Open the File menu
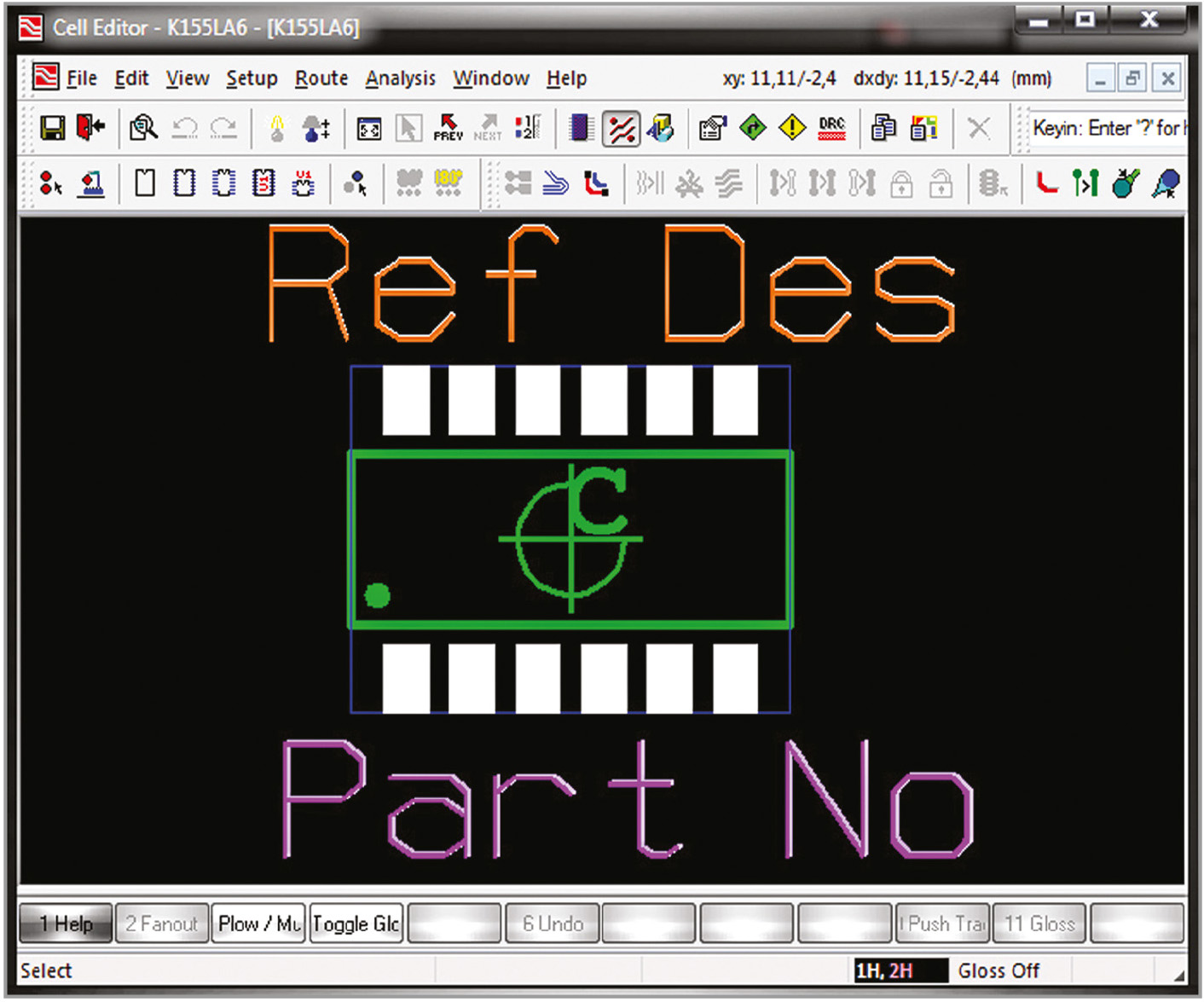Screen dimensions: 1204x1002 coord(82,78)
